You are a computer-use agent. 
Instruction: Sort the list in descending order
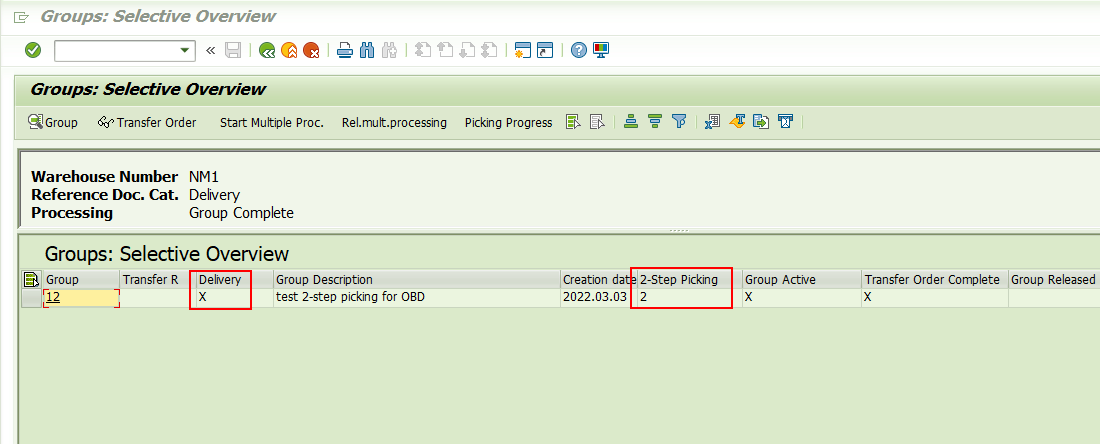pyautogui.click(x=655, y=122)
